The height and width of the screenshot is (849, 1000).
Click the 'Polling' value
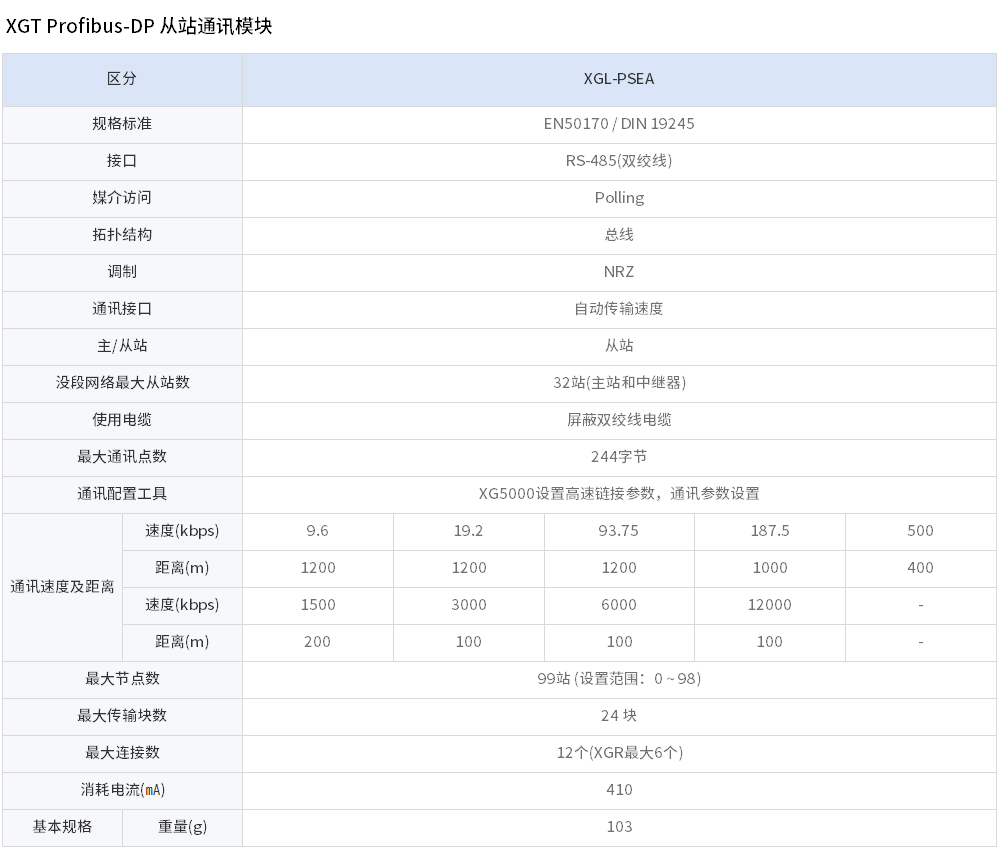pyautogui.click(x=619, y=198)
